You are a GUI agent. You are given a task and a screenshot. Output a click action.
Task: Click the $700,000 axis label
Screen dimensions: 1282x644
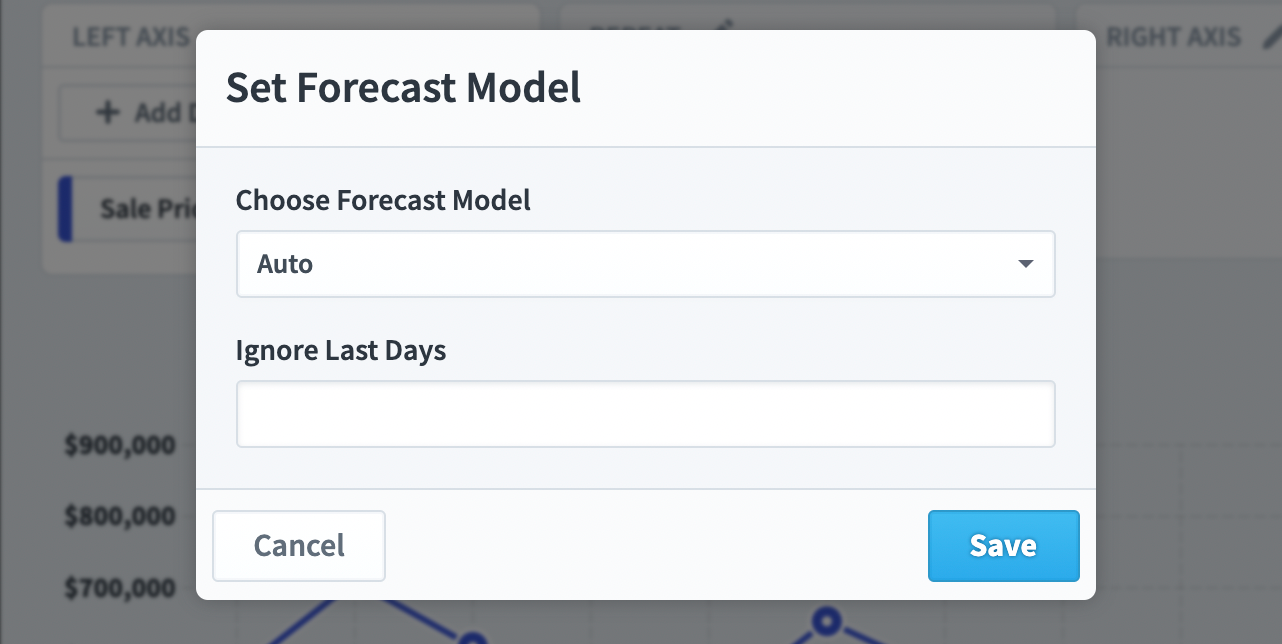120,588
